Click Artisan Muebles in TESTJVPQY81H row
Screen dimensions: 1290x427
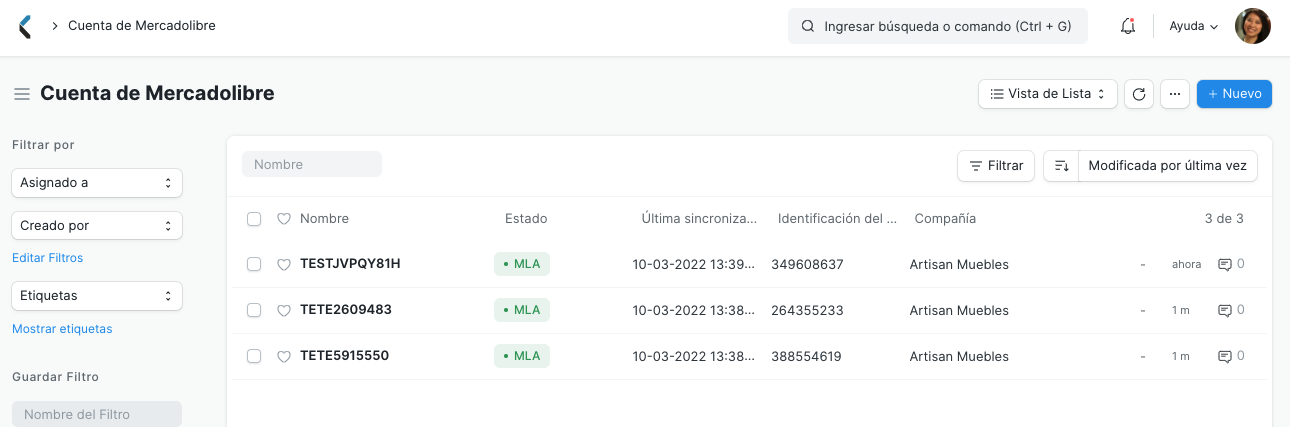[x=959, y=265]
